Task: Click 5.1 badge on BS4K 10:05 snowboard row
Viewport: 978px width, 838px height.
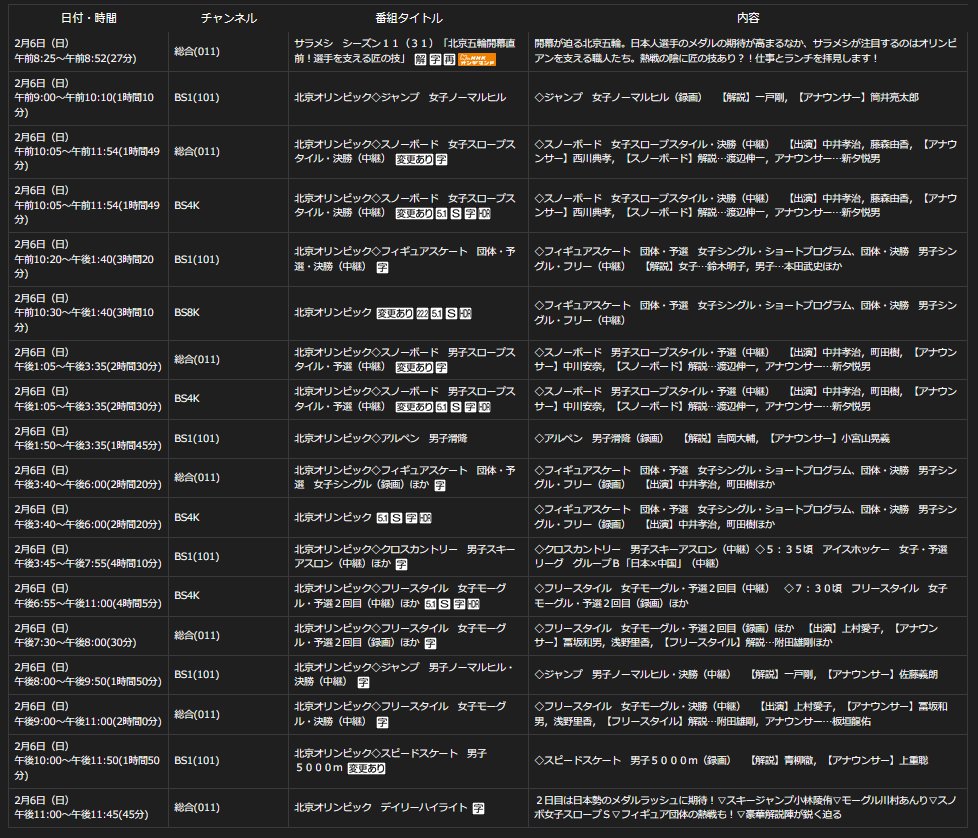Action: click(x=441, y=214)
